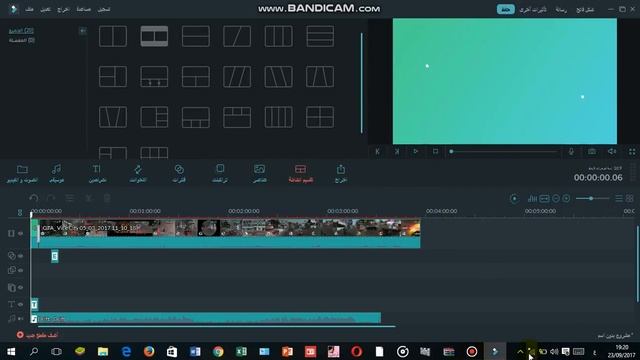Choose the two vertical panes split layout
The width and height of the screenshot is (640, 360).
pyautogui.click(x=113, y=36)
